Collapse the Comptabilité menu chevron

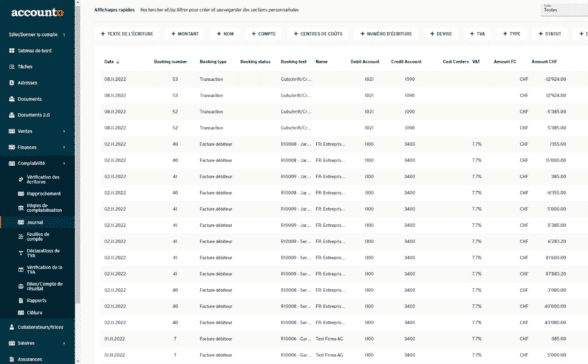click(x=64, y=163)
